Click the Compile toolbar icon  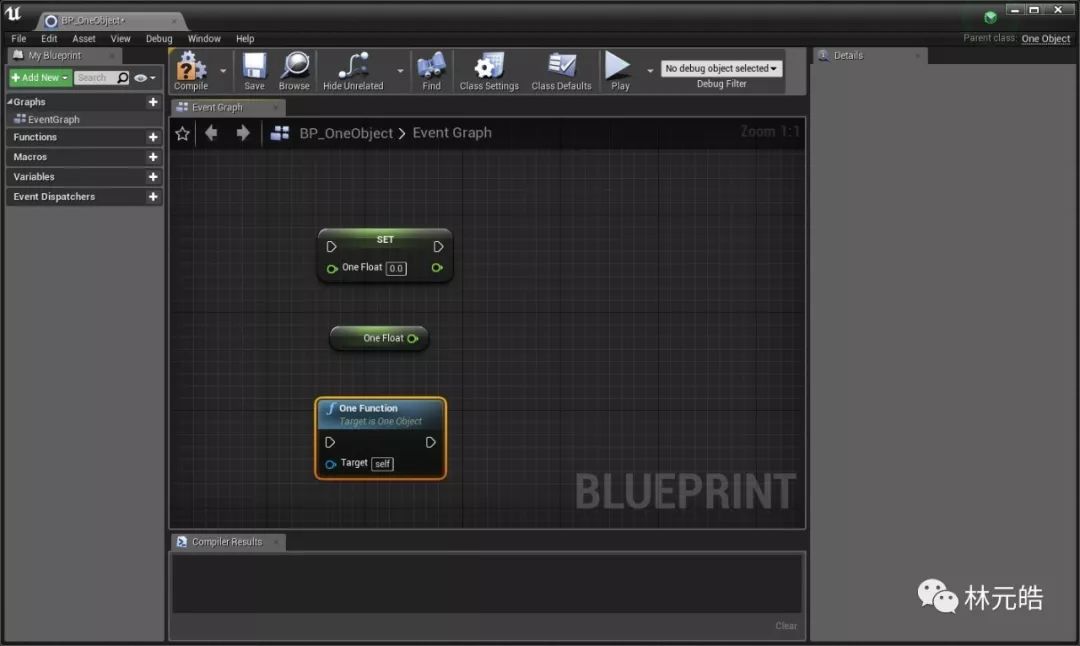pyautogui.click(x=190, y=68)
